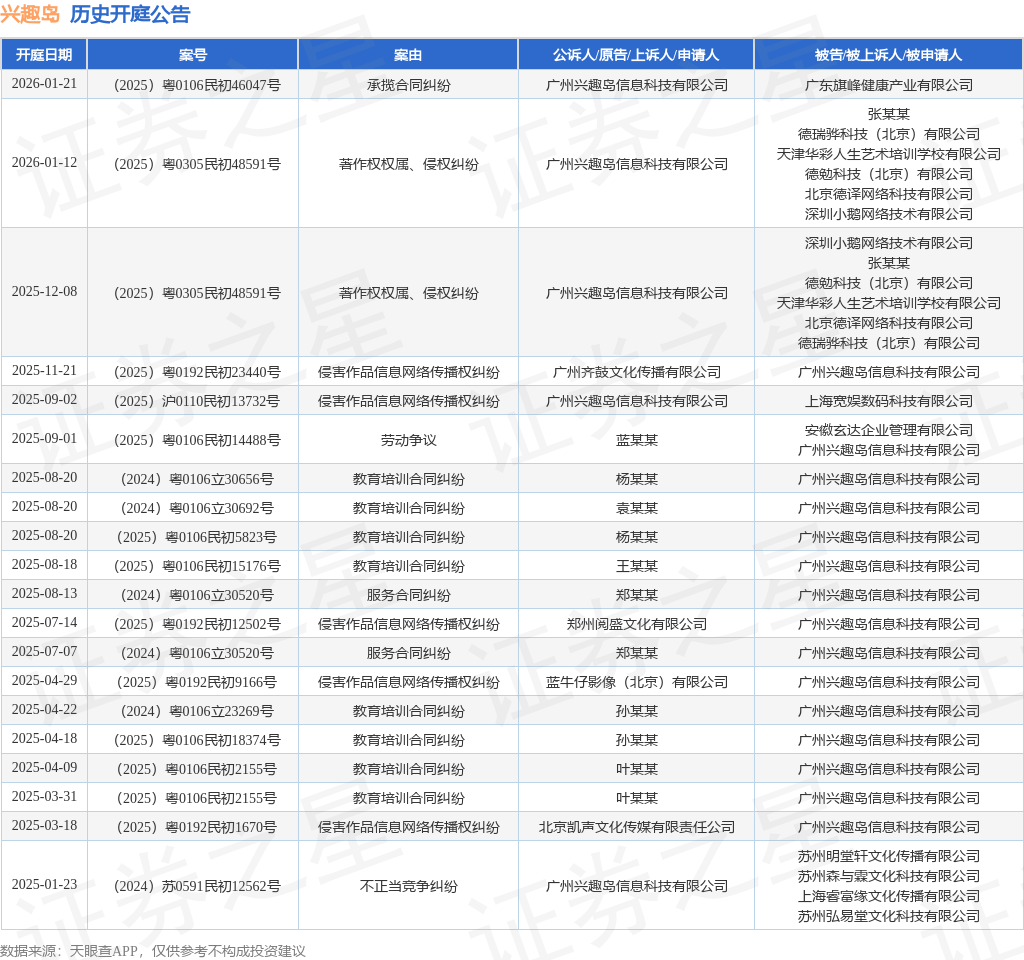The width and height of the screenshot is (1024, 960).
Task: Select date cell 2025-11-21
Action: 44,371
